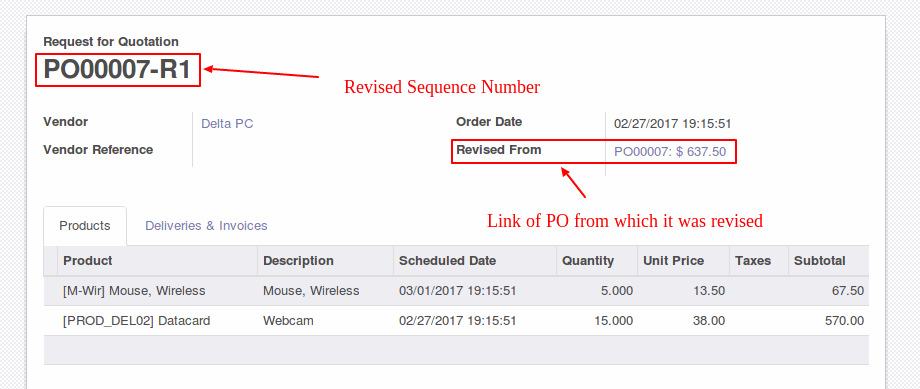This screenshot has height=389, width=920.
Task: Click the 15.000 quantity cell
Action: point(597,321)
